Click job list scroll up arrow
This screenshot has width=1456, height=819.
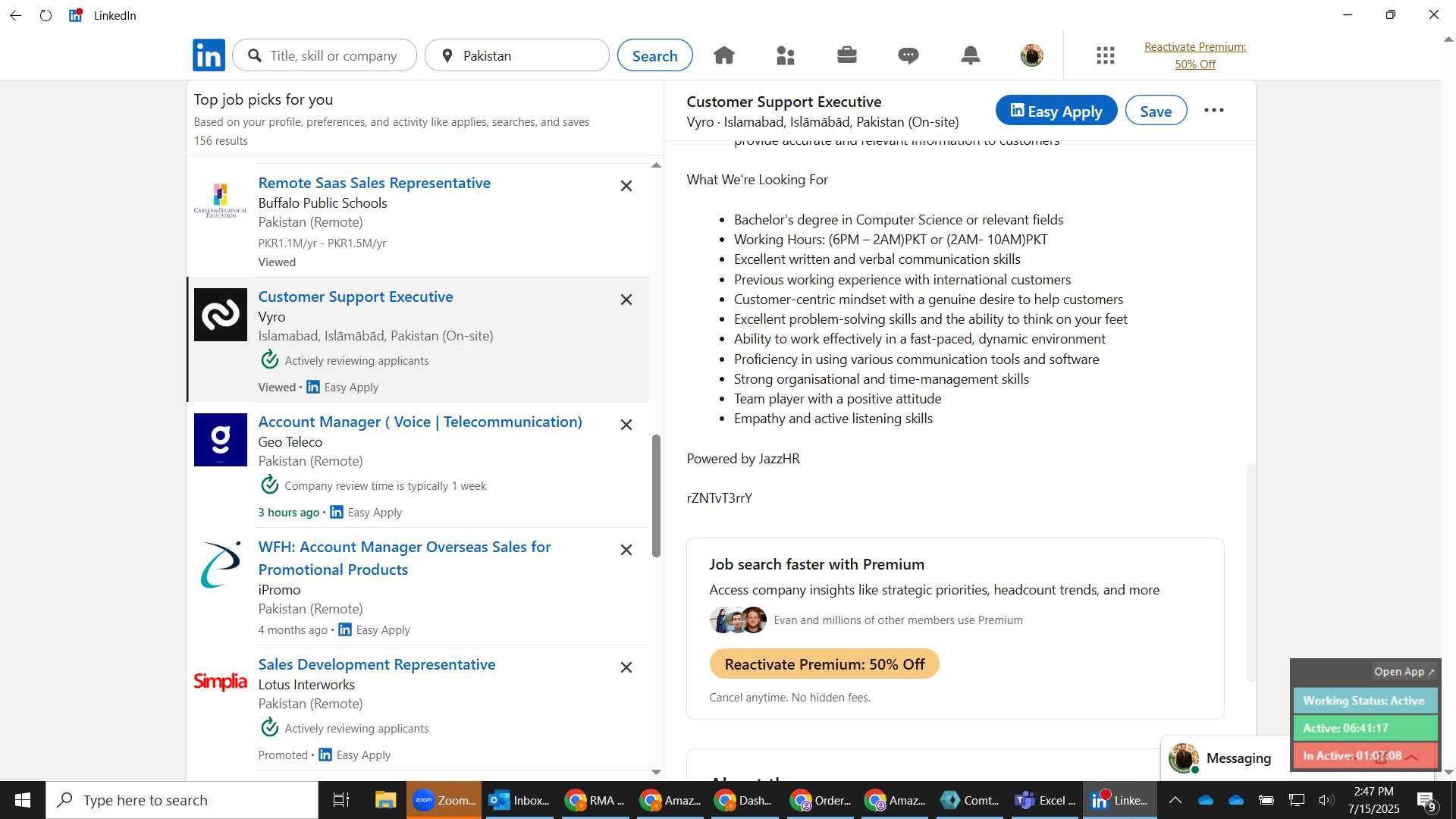tap(657, 165)
